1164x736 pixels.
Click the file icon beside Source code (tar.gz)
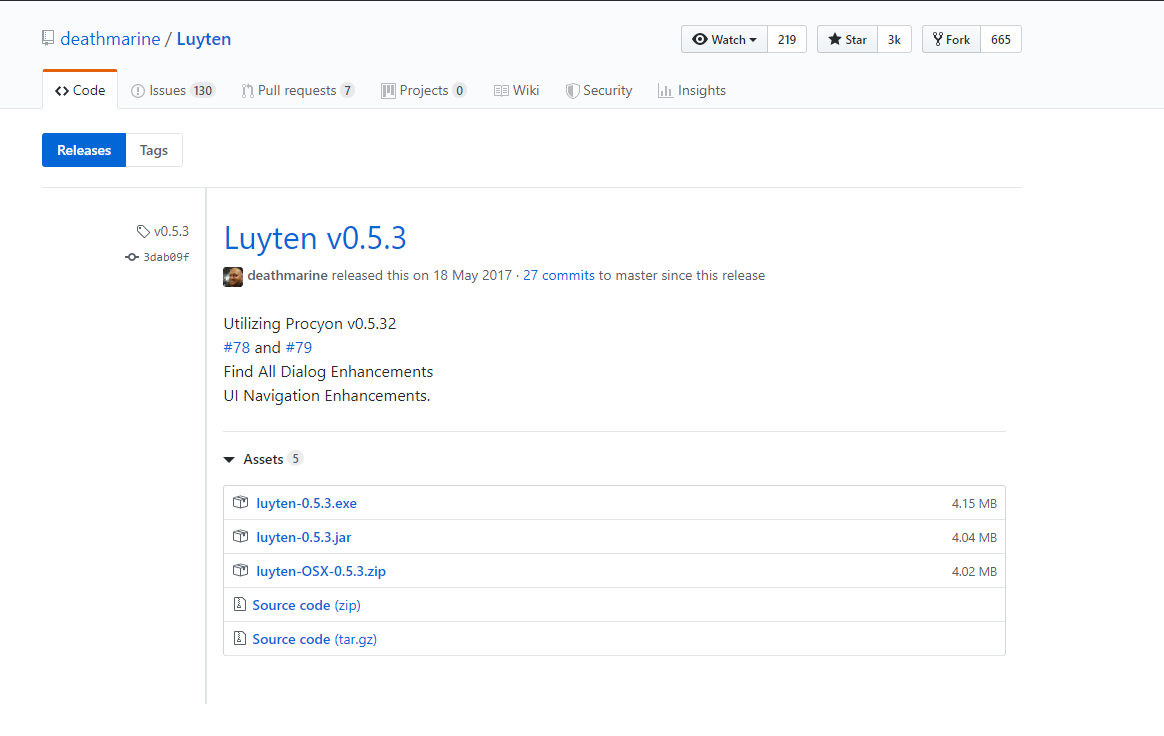(240, 638)
